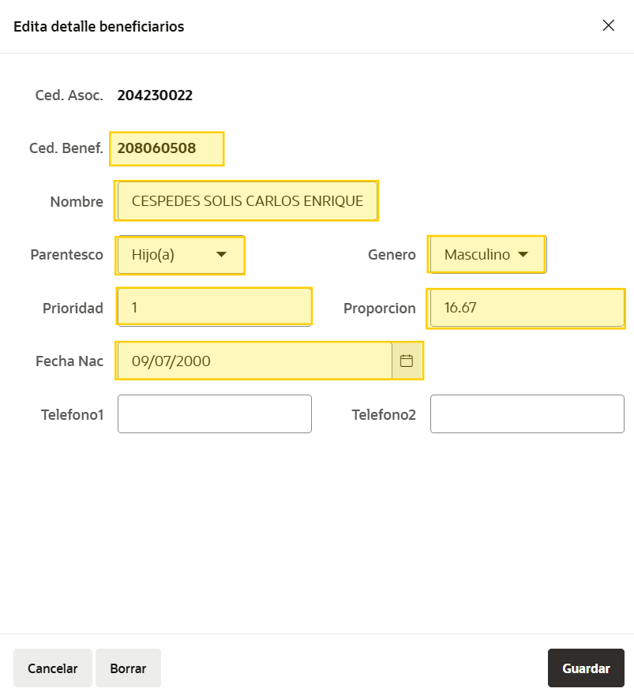Screen dimensions: 634x696
Task: Click the Genero label text
Action: [x=391, y=255]
